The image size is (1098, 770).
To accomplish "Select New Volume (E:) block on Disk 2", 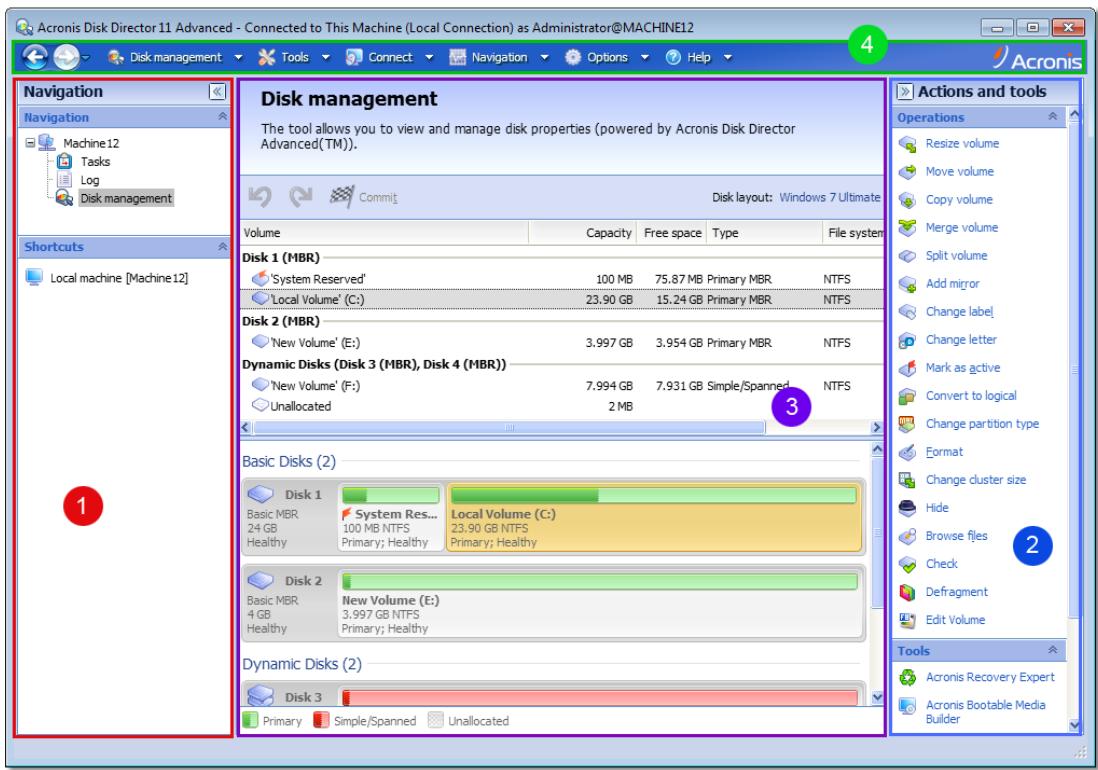I will click(x=599, y=603).
